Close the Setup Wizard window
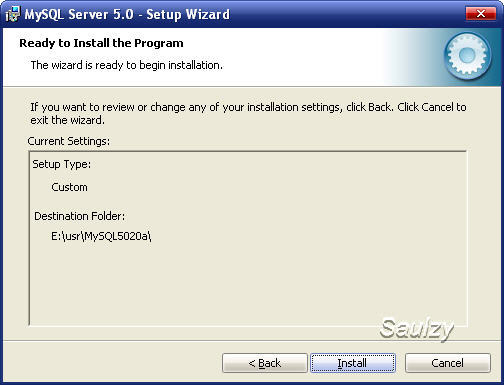The width and height of the screenshot is (504, 385). (x=480, y=14)
